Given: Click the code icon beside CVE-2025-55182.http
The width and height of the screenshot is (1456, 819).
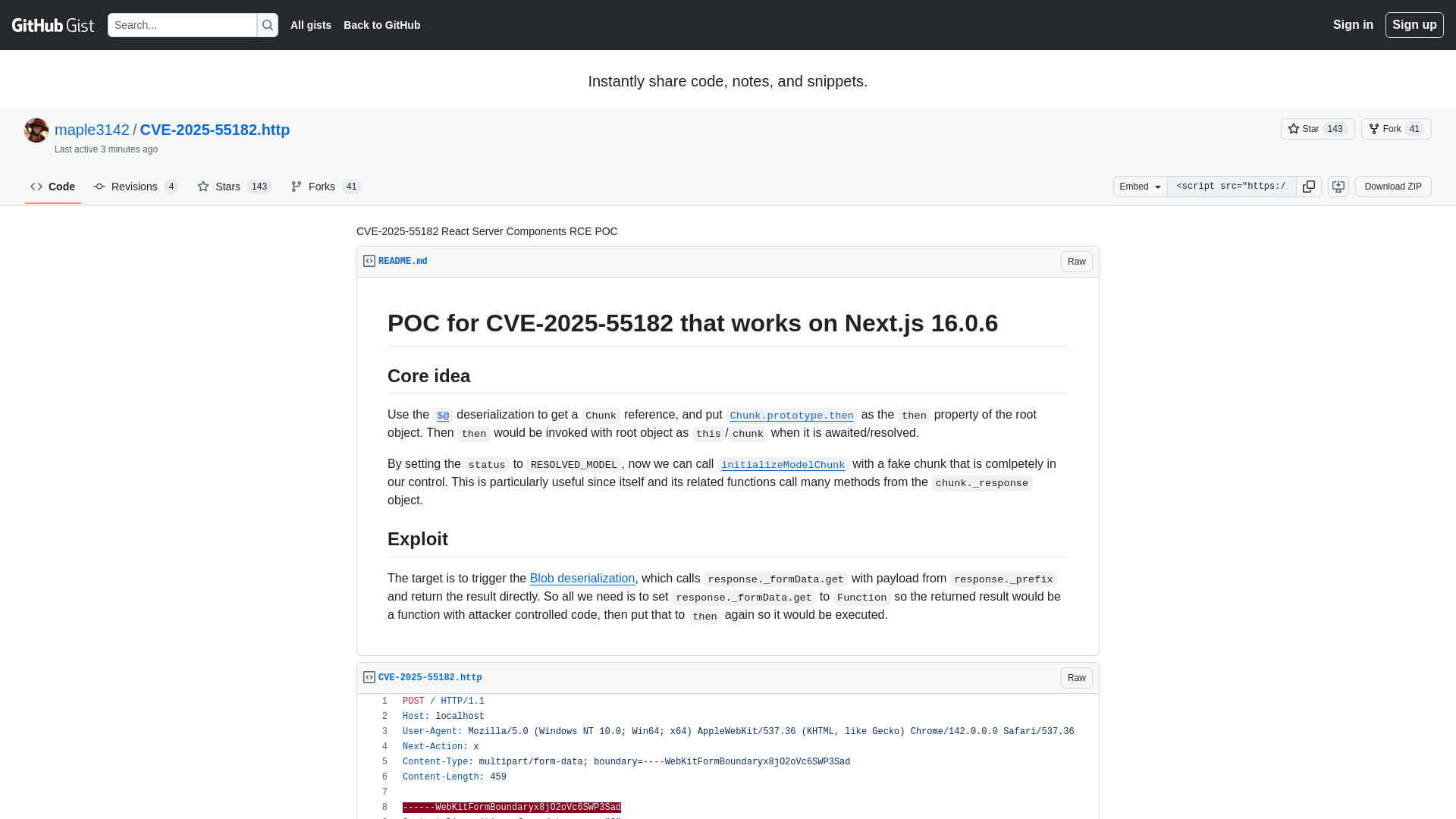Looking at the screenshot, I should click(369, 677).
